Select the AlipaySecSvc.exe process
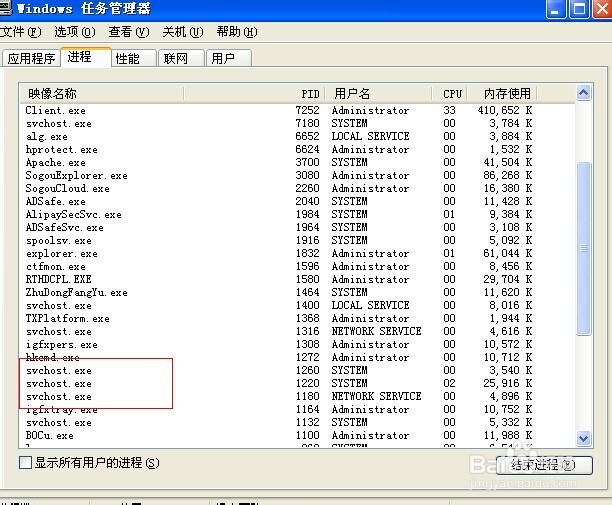 click(297, 214)
